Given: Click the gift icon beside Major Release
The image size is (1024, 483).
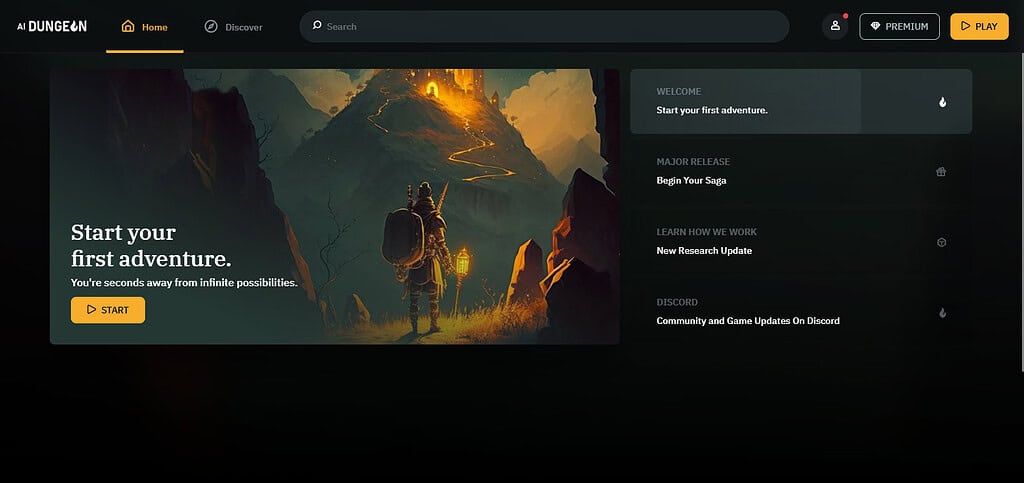Looking at the screenshot, I should (x=941, y=172).
